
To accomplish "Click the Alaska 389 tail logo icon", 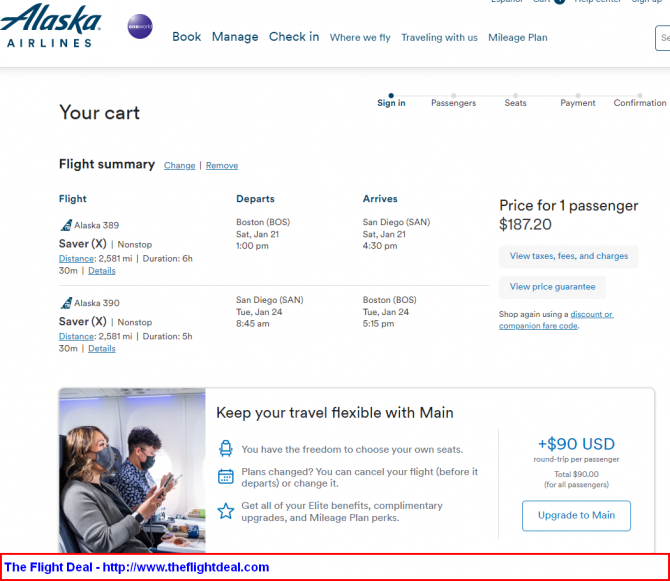I will (66, 225).
